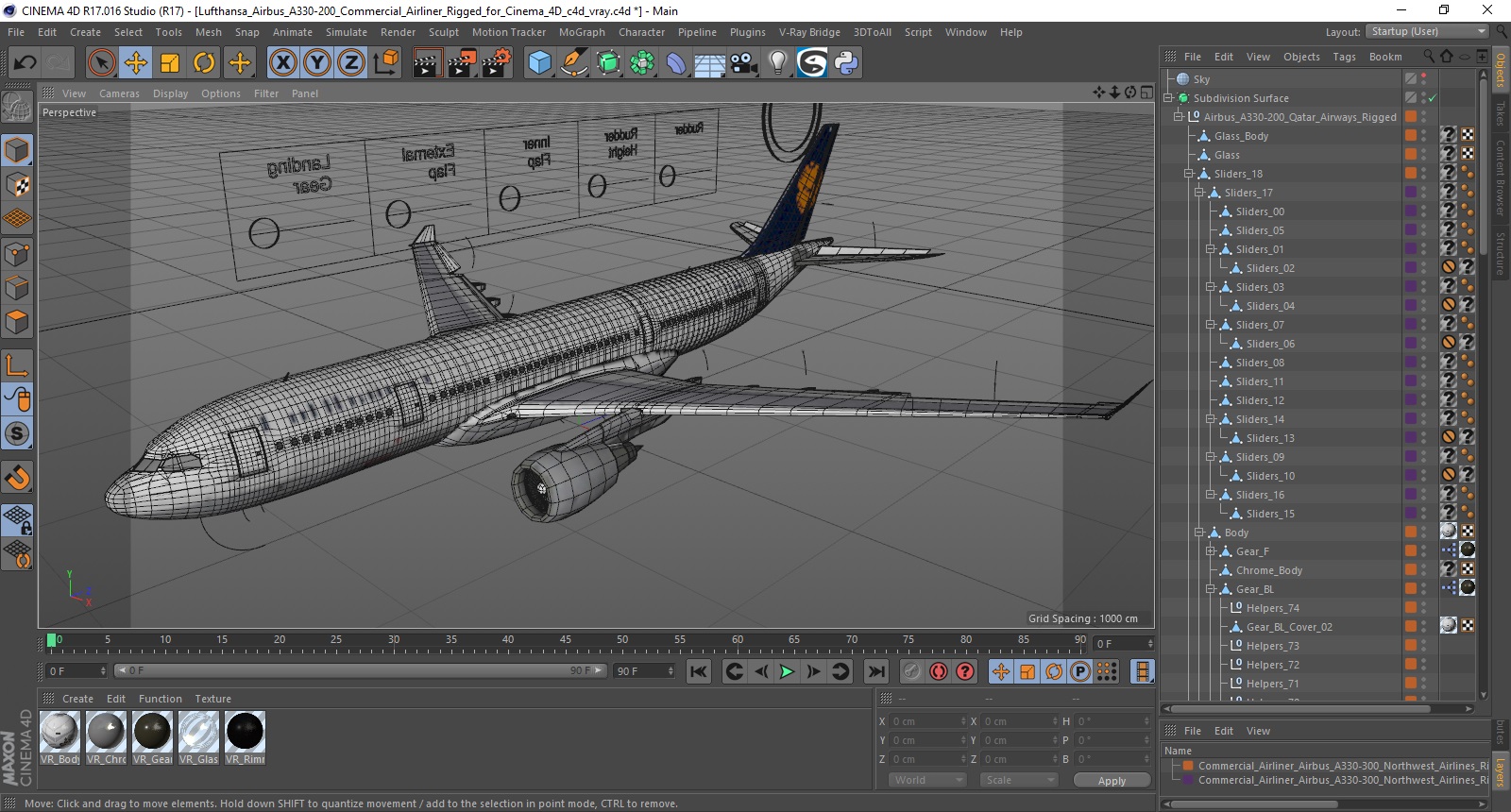
Task: Open the Array modeling objects icon
Action: tap(642, 63)
